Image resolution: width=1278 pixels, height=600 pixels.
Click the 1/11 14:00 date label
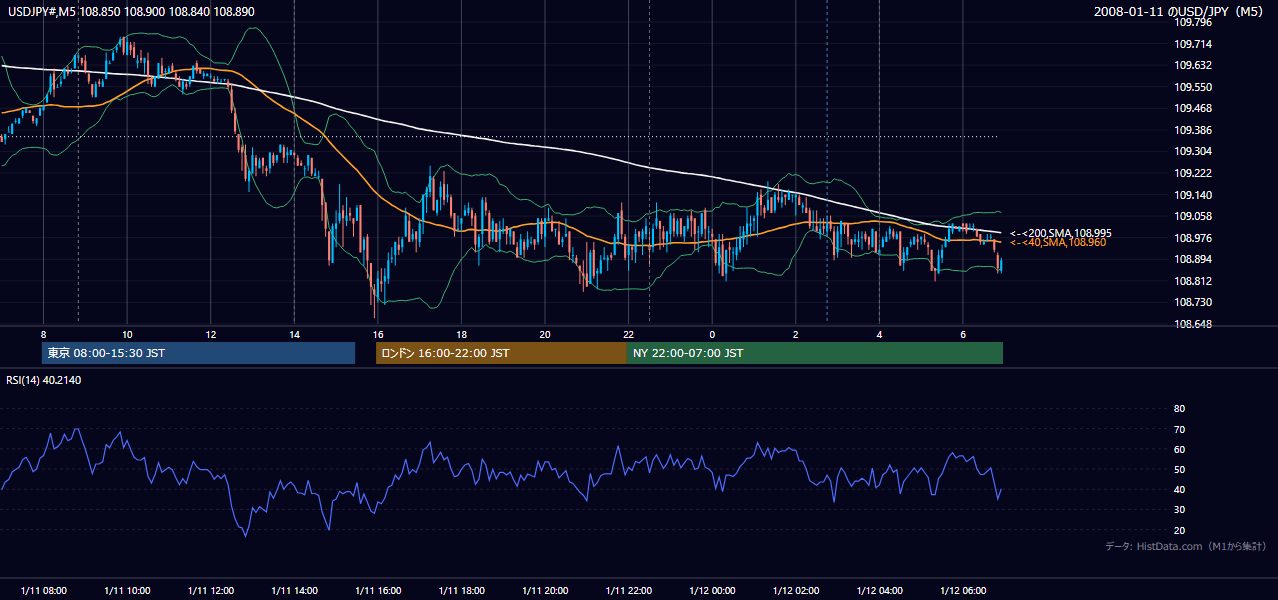[294, 591]
